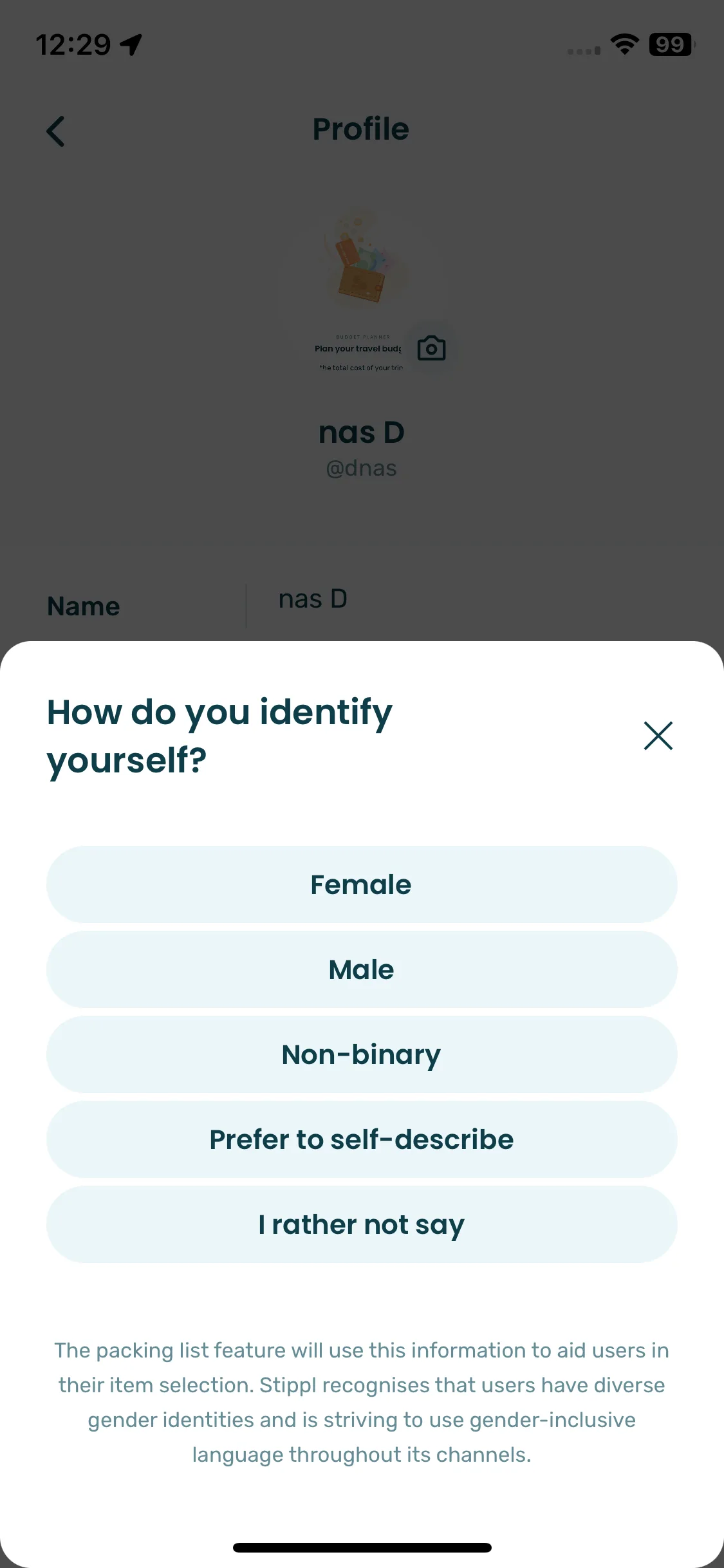Viewport: 724px width, 1568px height.
Task: Tap the cellular signal dots
Action: click(584, 50)
